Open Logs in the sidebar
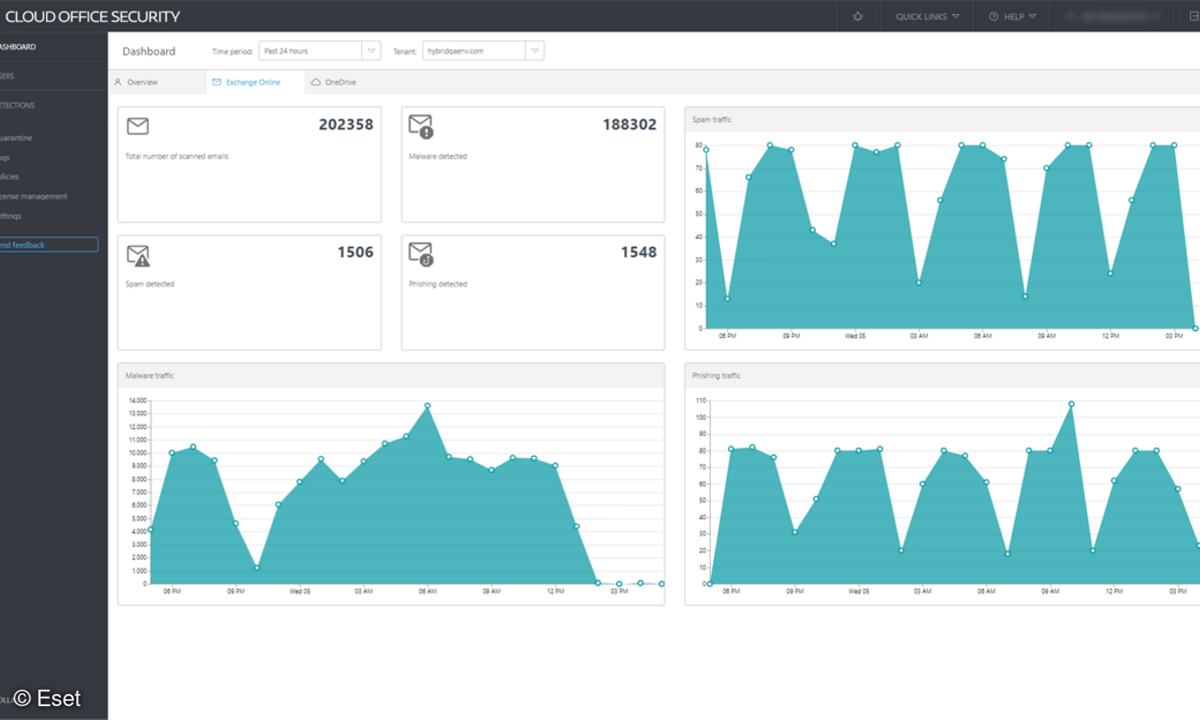Screen dimensions: 1200x720 click(x=6, y=157)
